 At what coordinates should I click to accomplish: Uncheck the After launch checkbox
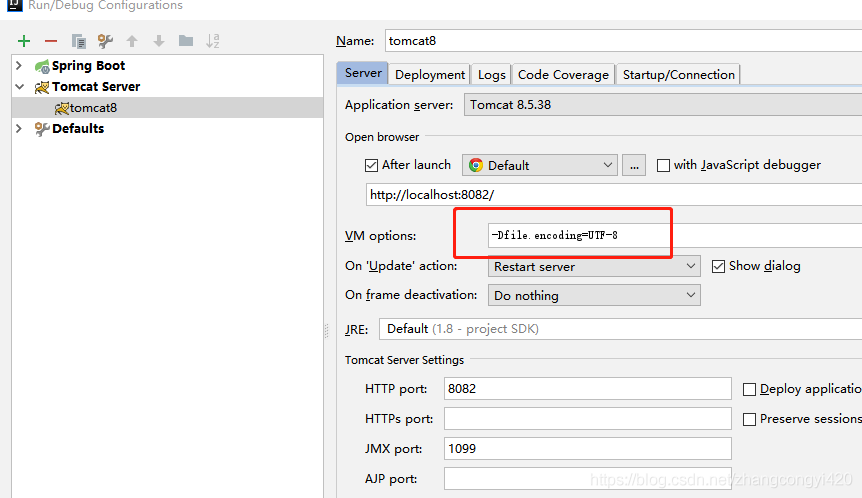[x=372, y=165]
